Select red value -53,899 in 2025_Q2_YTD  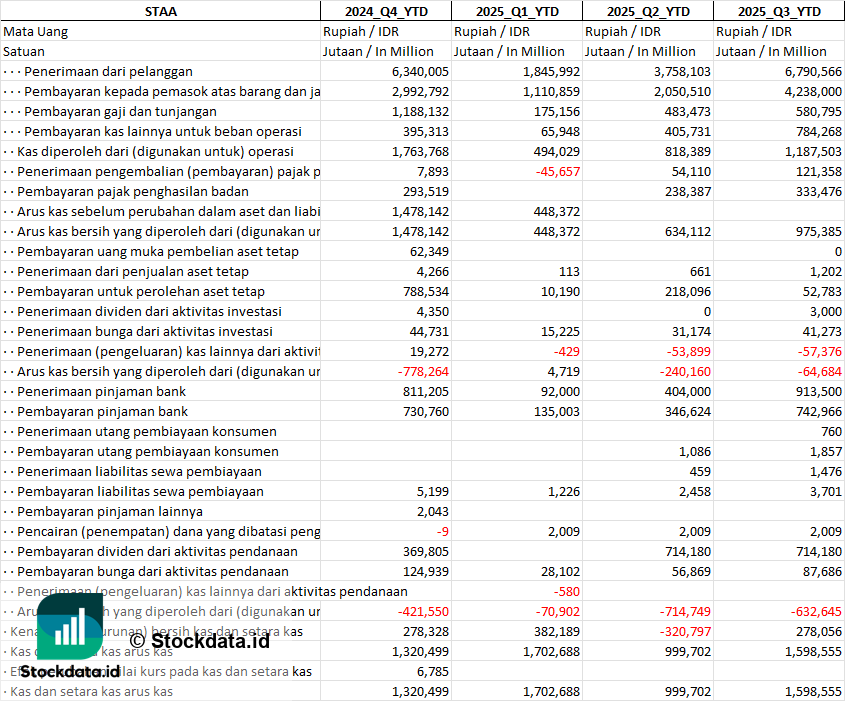689,351
